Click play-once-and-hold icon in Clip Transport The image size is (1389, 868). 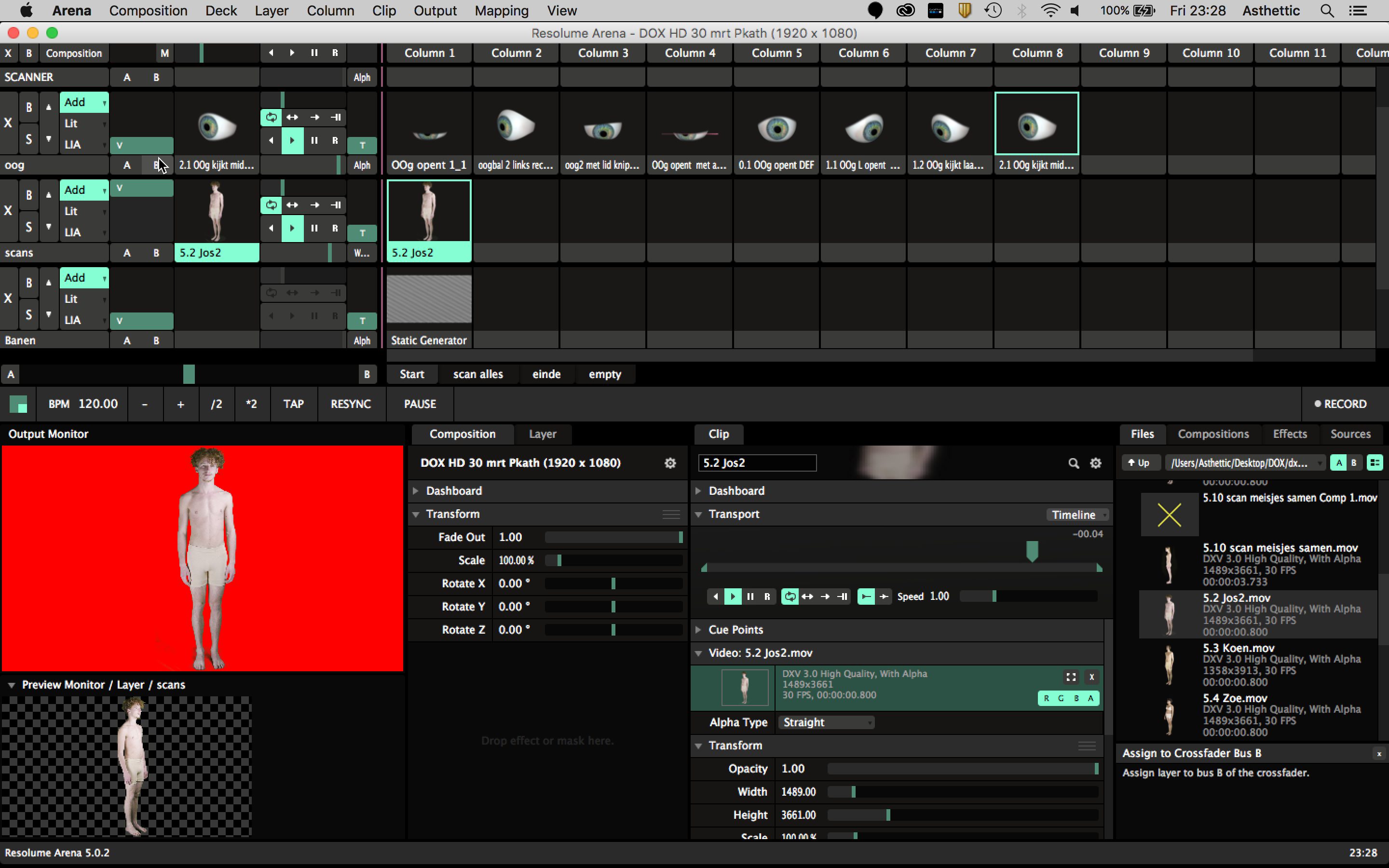click(843, 597)
